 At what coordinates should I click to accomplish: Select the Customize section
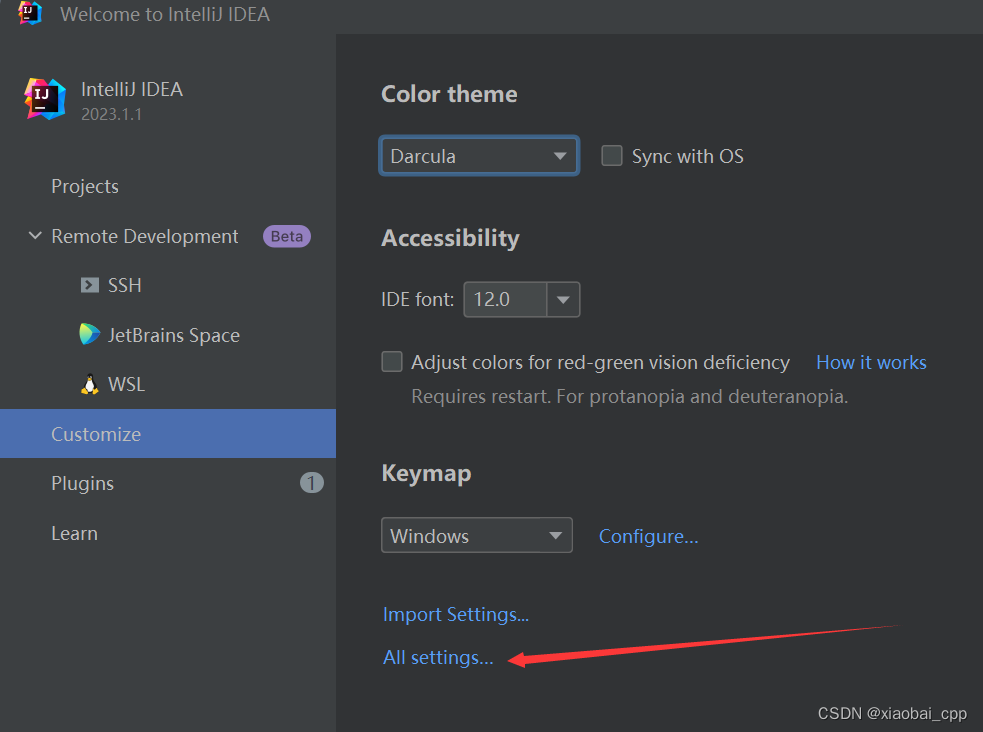click(168, 434)
